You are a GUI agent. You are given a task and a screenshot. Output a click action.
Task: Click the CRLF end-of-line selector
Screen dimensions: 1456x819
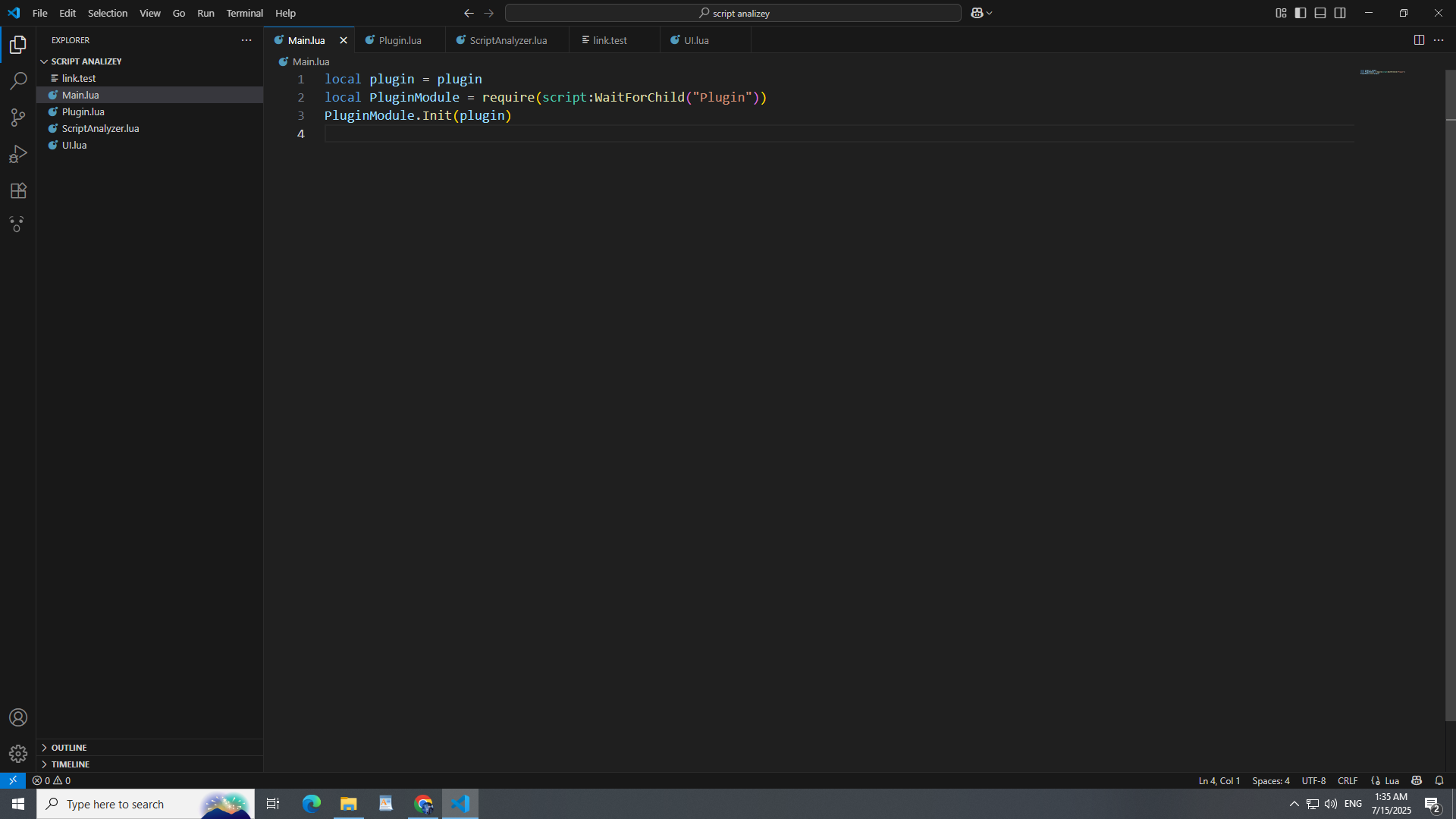(x=1348, y=780)
